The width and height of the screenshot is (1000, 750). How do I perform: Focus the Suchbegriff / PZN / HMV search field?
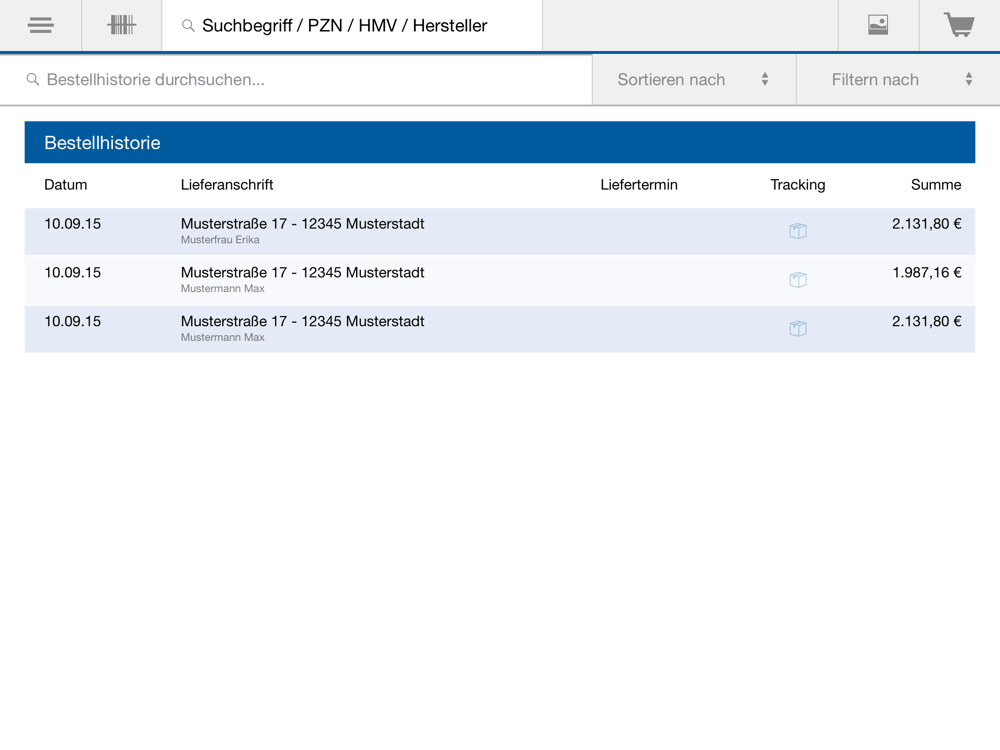coord(360,26)
